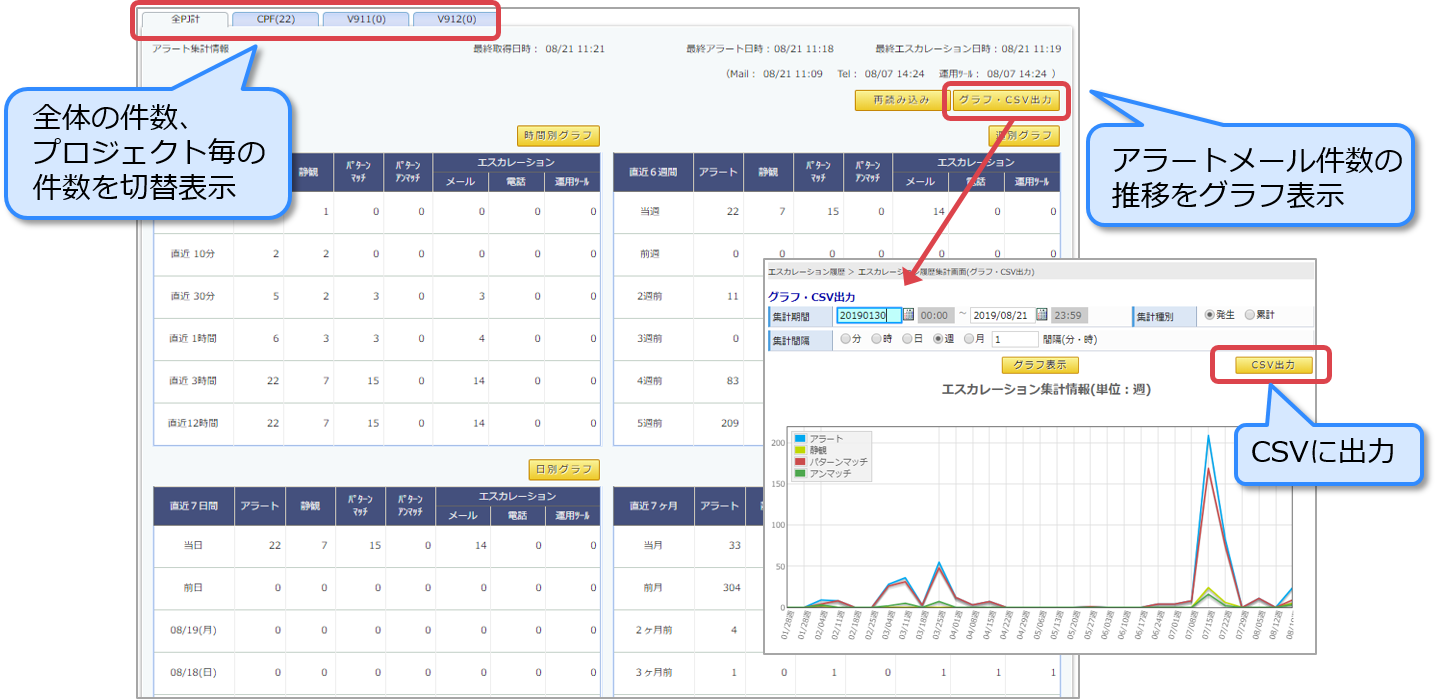Open the 日別グラフ daily graph
The width and height of the screenshot is (1437, 699).
tap(564, 469)
